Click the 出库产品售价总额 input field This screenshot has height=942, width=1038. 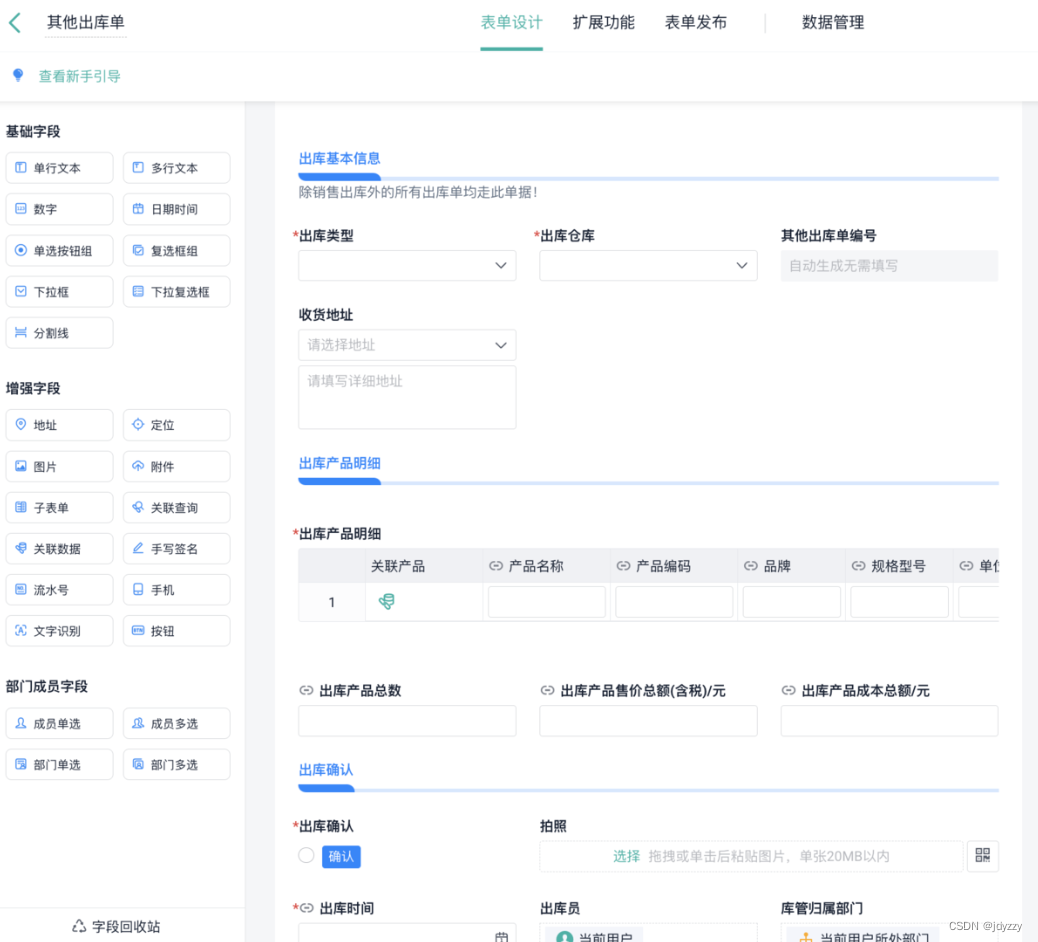coord(648,721)
